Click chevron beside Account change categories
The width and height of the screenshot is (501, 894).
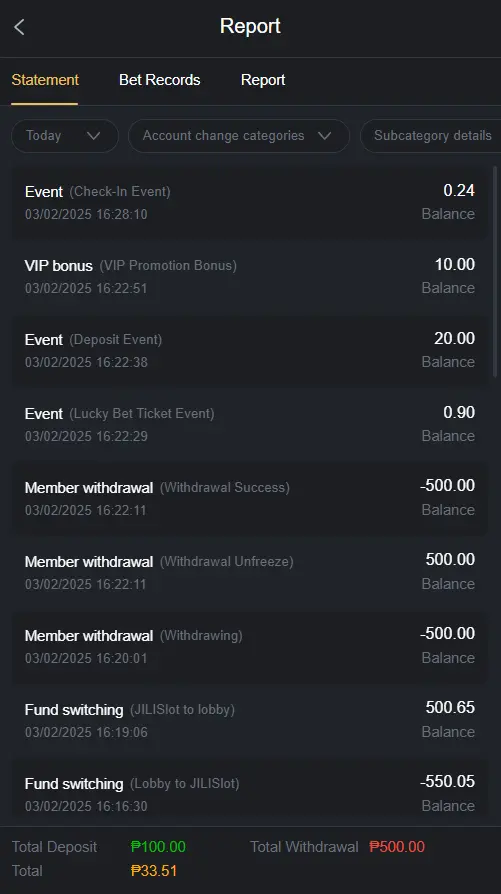pyautogui.click(x=325, y=136)
